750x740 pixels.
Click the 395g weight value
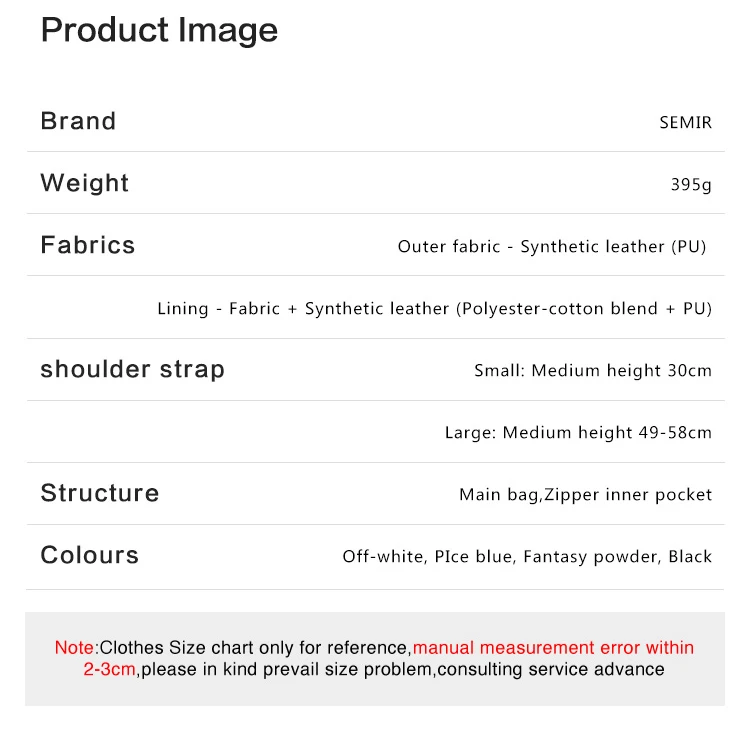(x=691, y=185)
